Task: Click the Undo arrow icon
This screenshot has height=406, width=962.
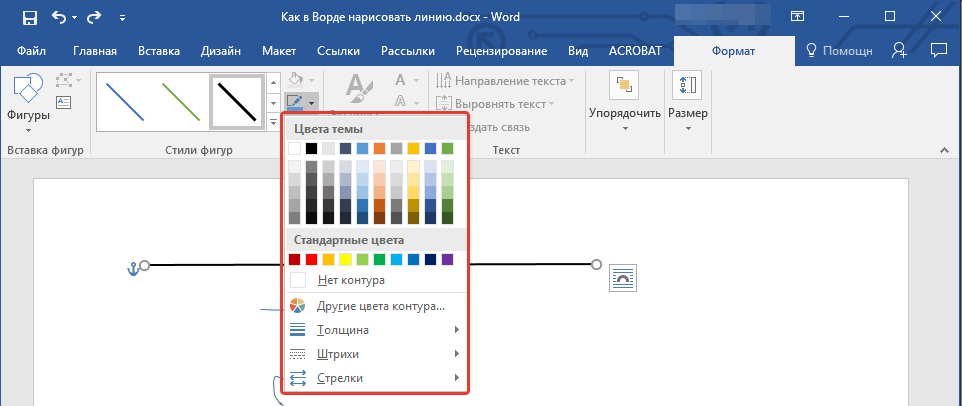Action: [x=59, y=17]
